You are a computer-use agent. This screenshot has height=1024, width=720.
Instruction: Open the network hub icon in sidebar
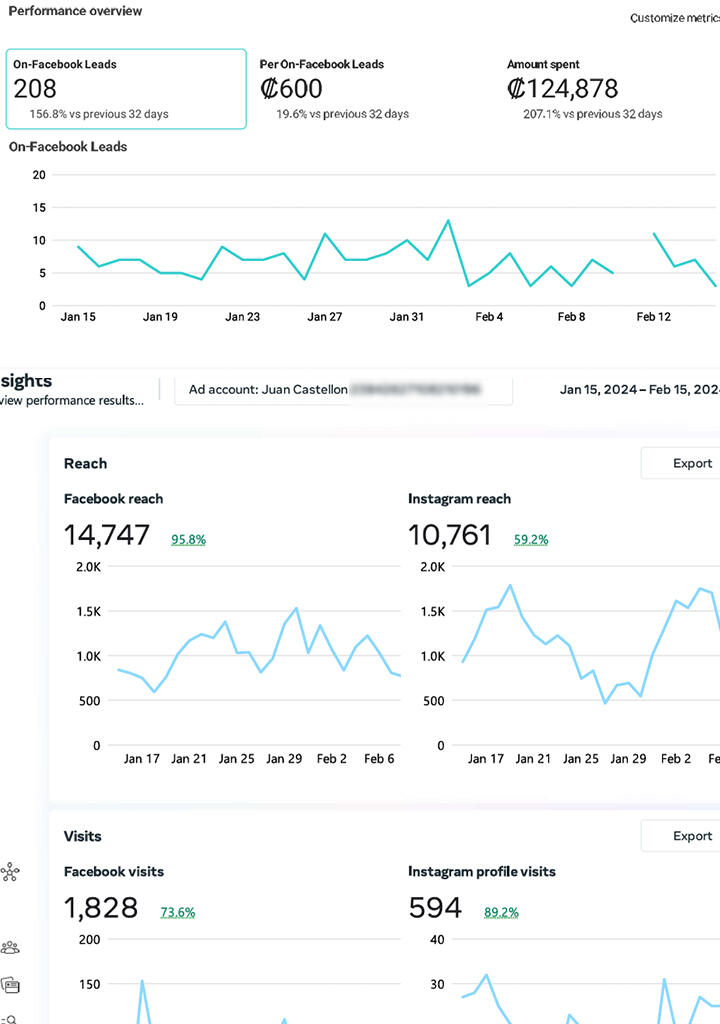coord(12,873)
